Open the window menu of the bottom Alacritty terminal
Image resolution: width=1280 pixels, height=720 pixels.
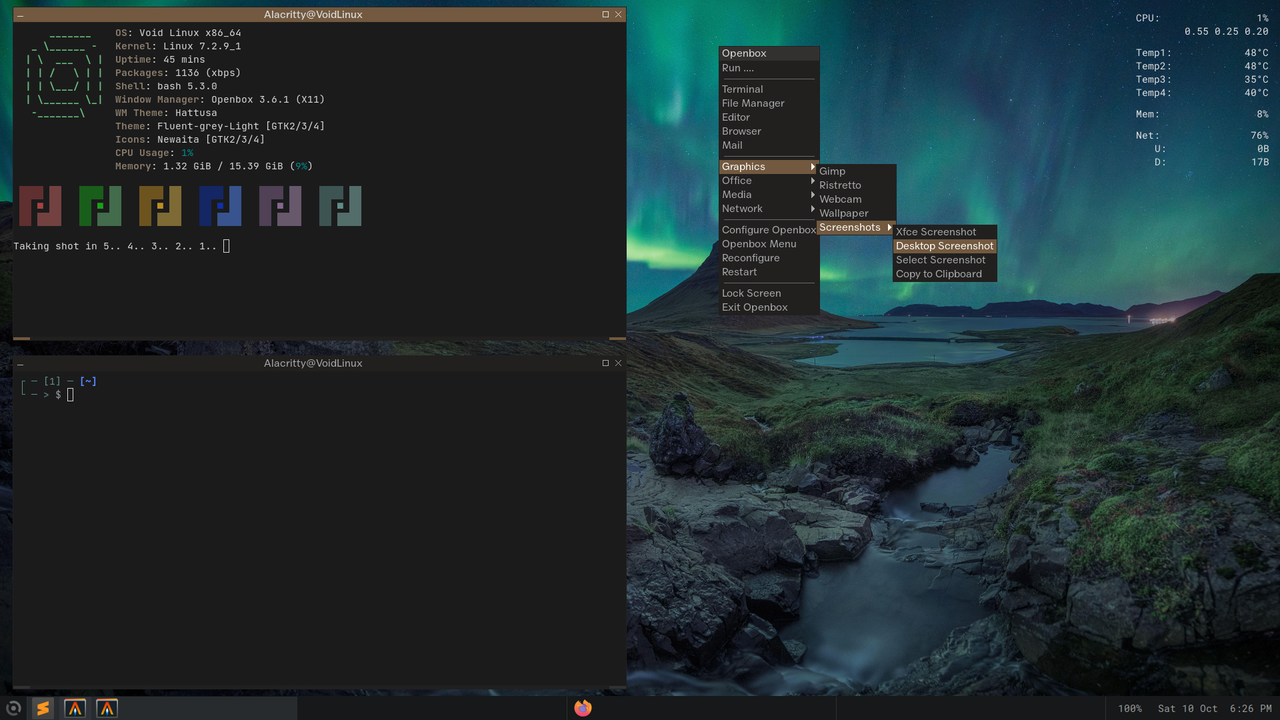[x=20, y=363]
